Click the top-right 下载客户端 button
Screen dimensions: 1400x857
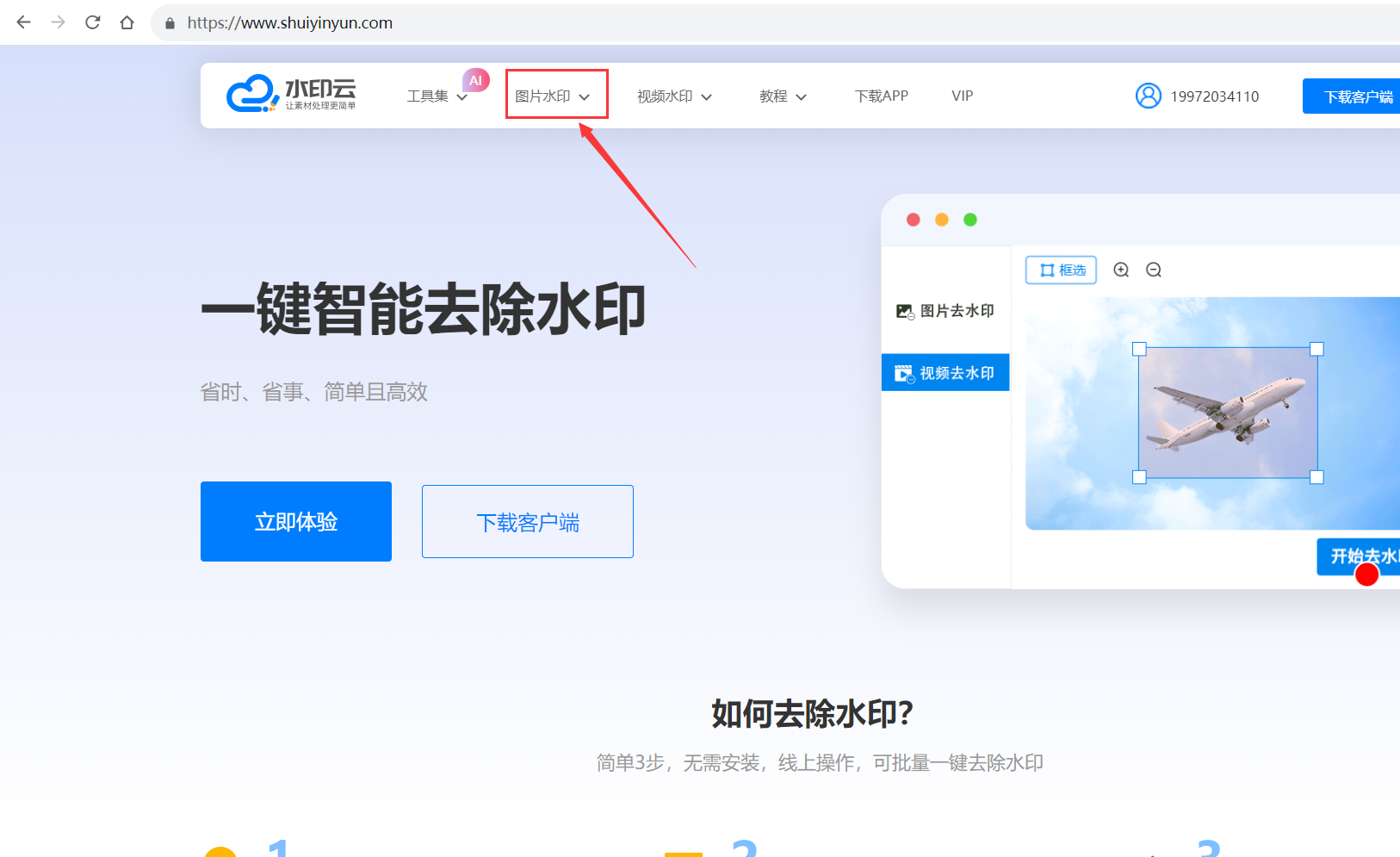click(x=1352, y=96)
